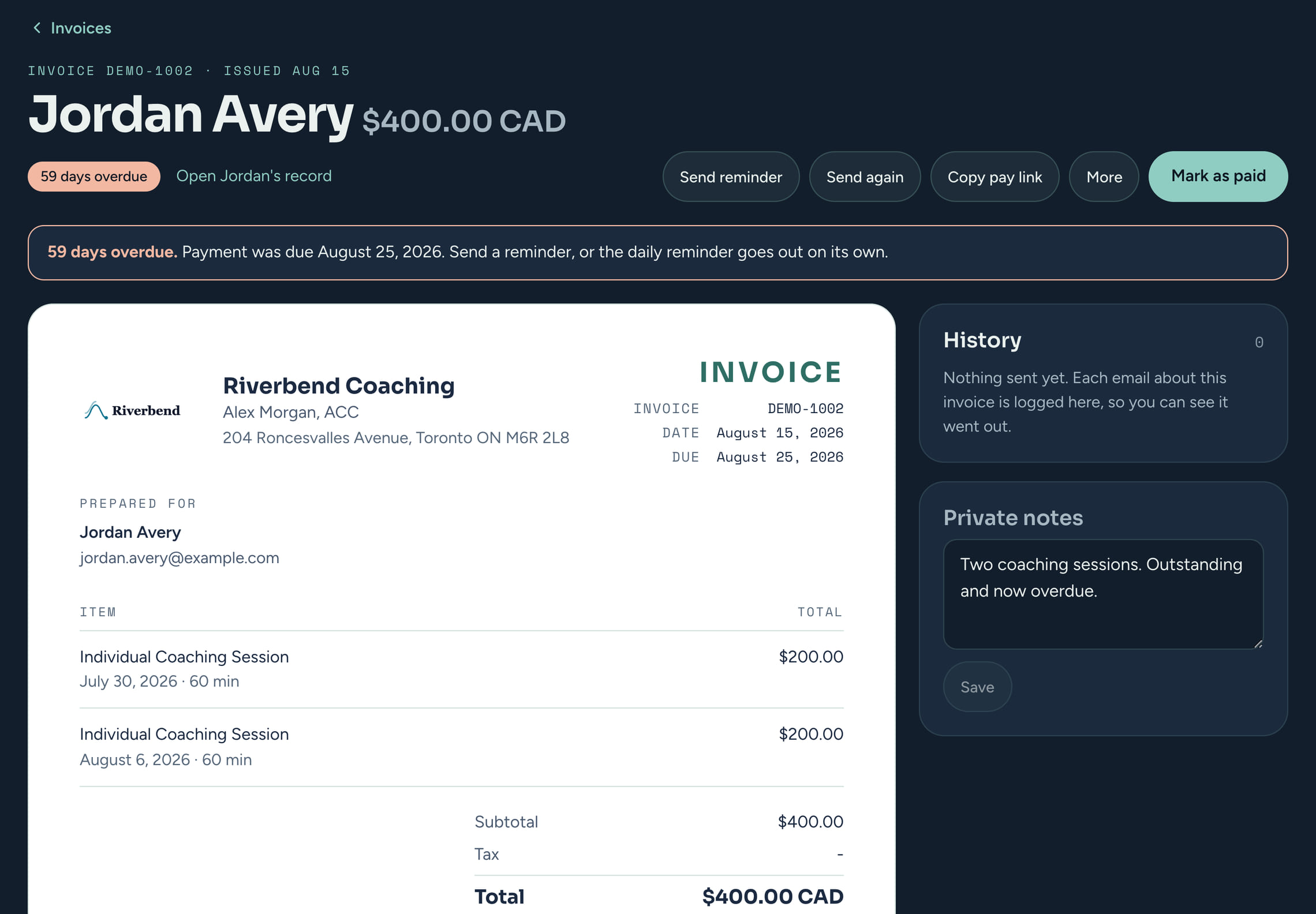Click the Tax row dash value

[840, 854]
